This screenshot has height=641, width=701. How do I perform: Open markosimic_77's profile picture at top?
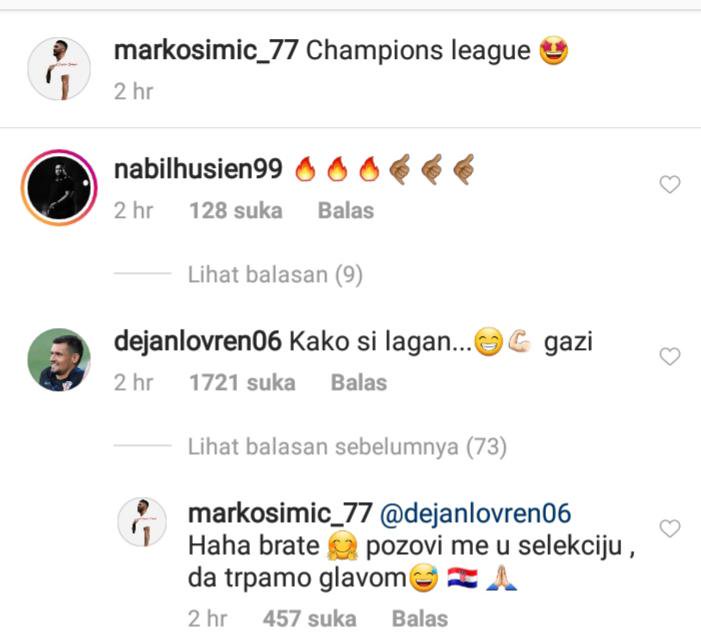[59, 69]
